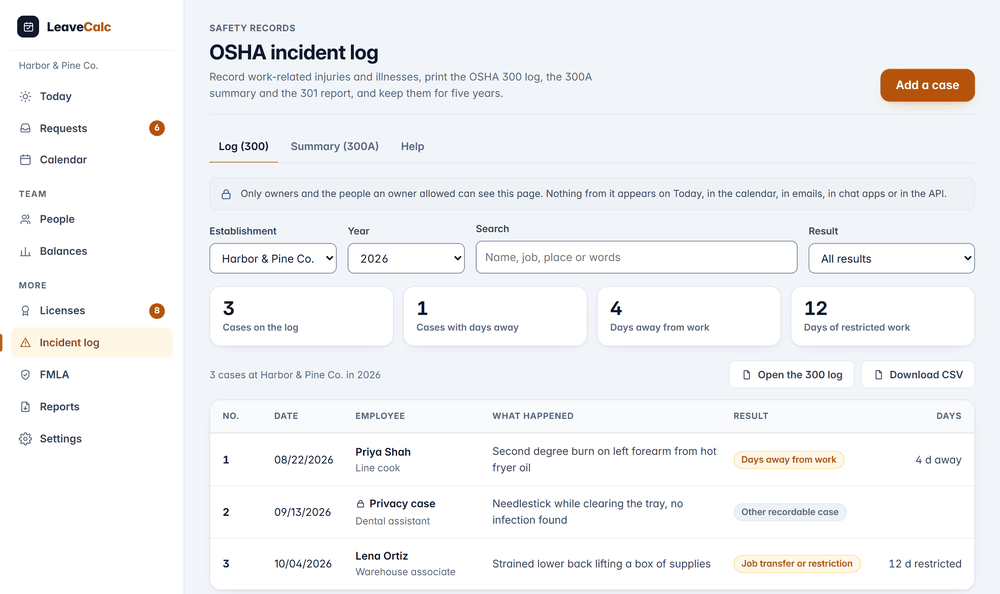This screenshot has height=594, width=1000.
Task: Click the Open the 300 log button
Action: pyautogui.click(x=791, y=375)
